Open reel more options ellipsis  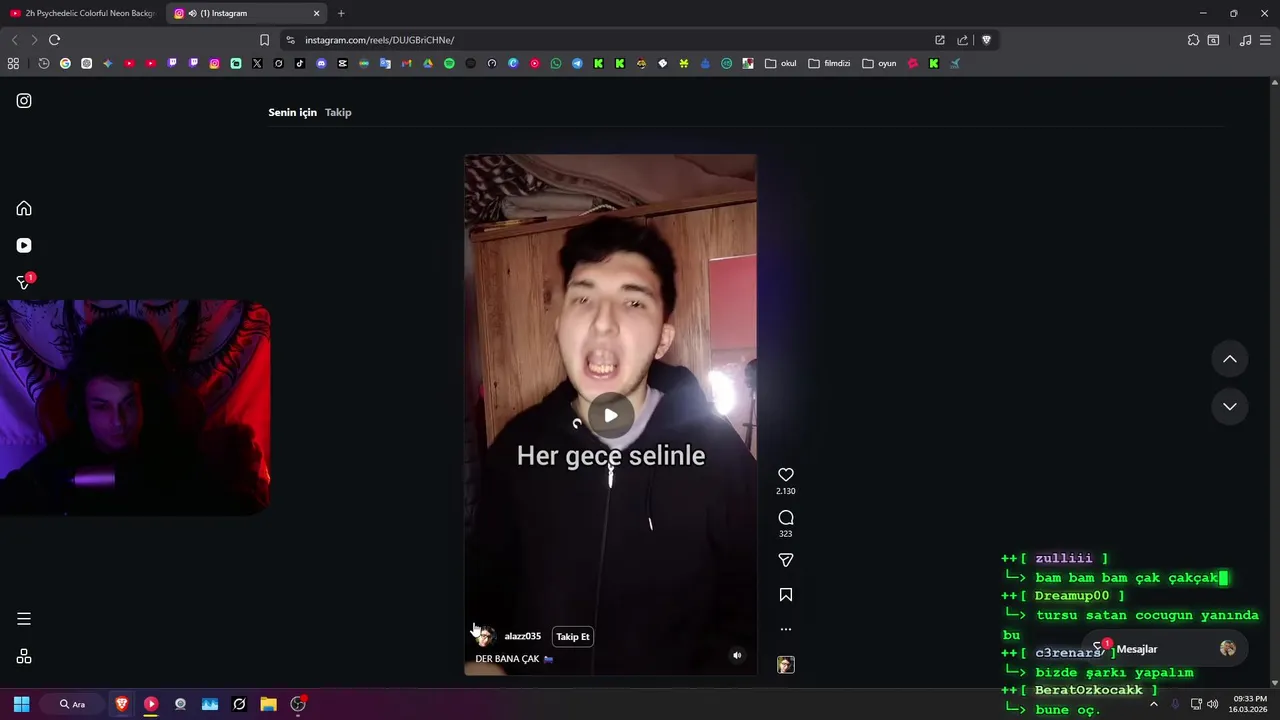pos(786,629)
